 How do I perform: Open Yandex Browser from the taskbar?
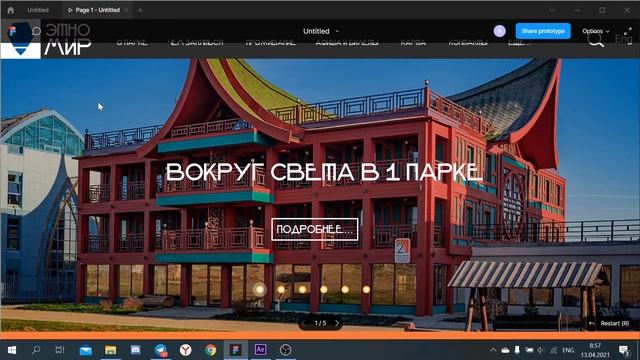[186, 350]
